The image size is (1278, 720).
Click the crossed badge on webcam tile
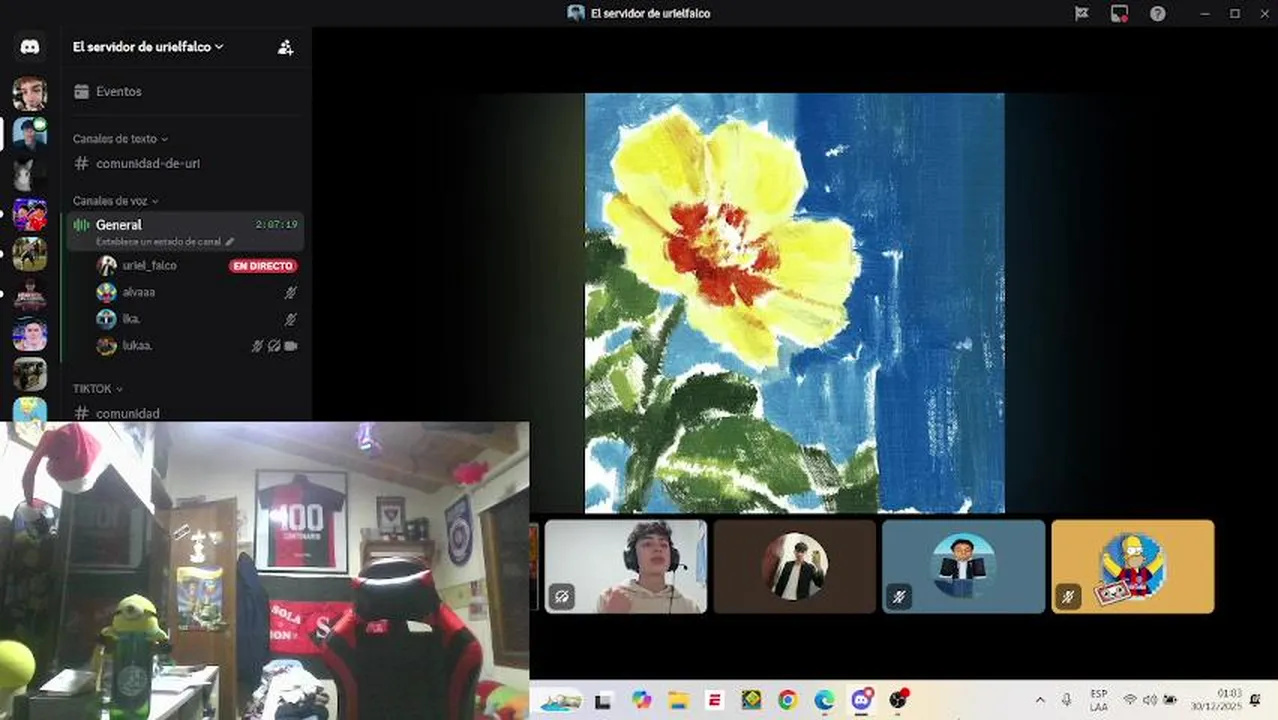coord(561,597)
